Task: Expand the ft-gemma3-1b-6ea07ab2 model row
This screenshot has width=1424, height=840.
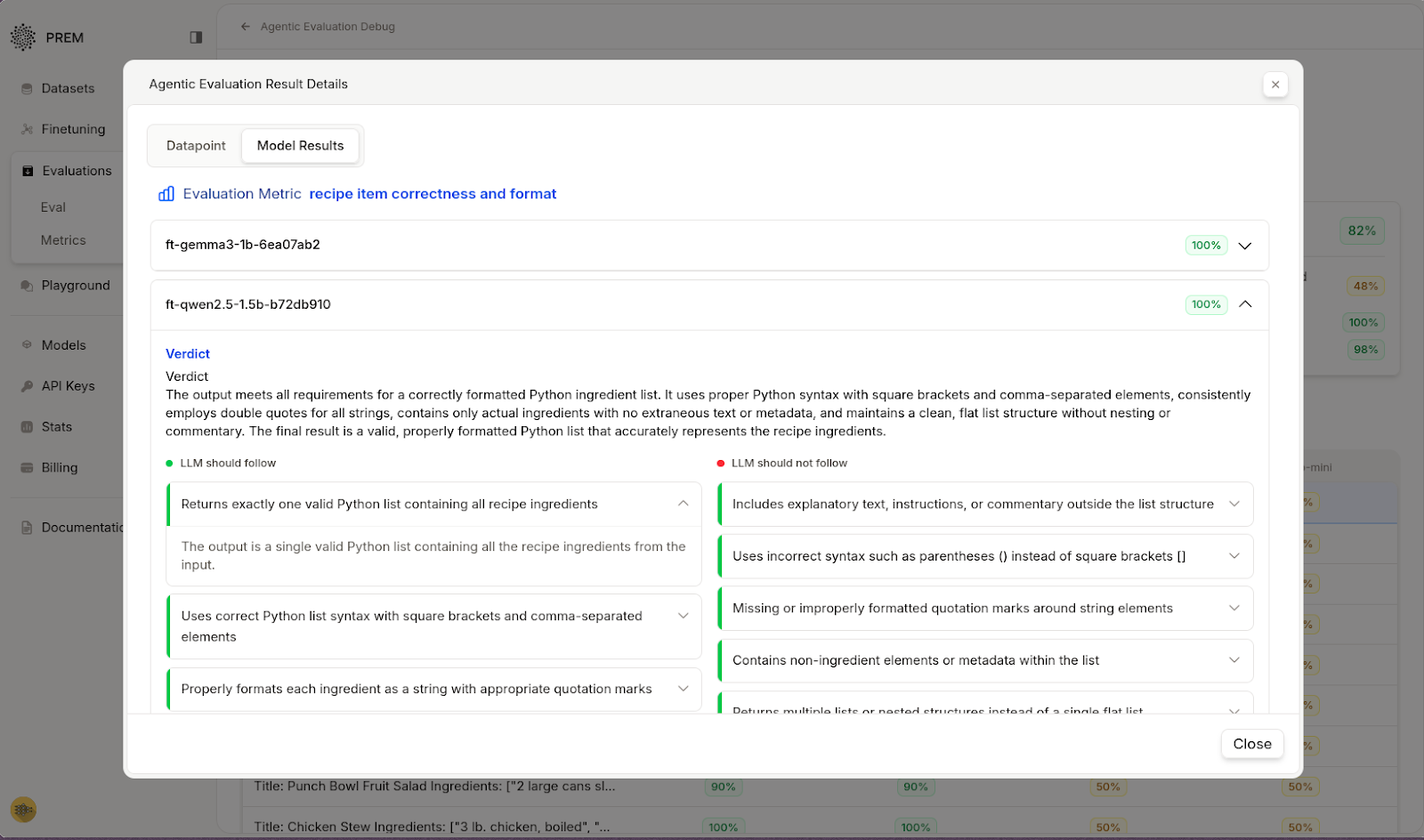Action: pyautogui.click(x=1244, y=246)
